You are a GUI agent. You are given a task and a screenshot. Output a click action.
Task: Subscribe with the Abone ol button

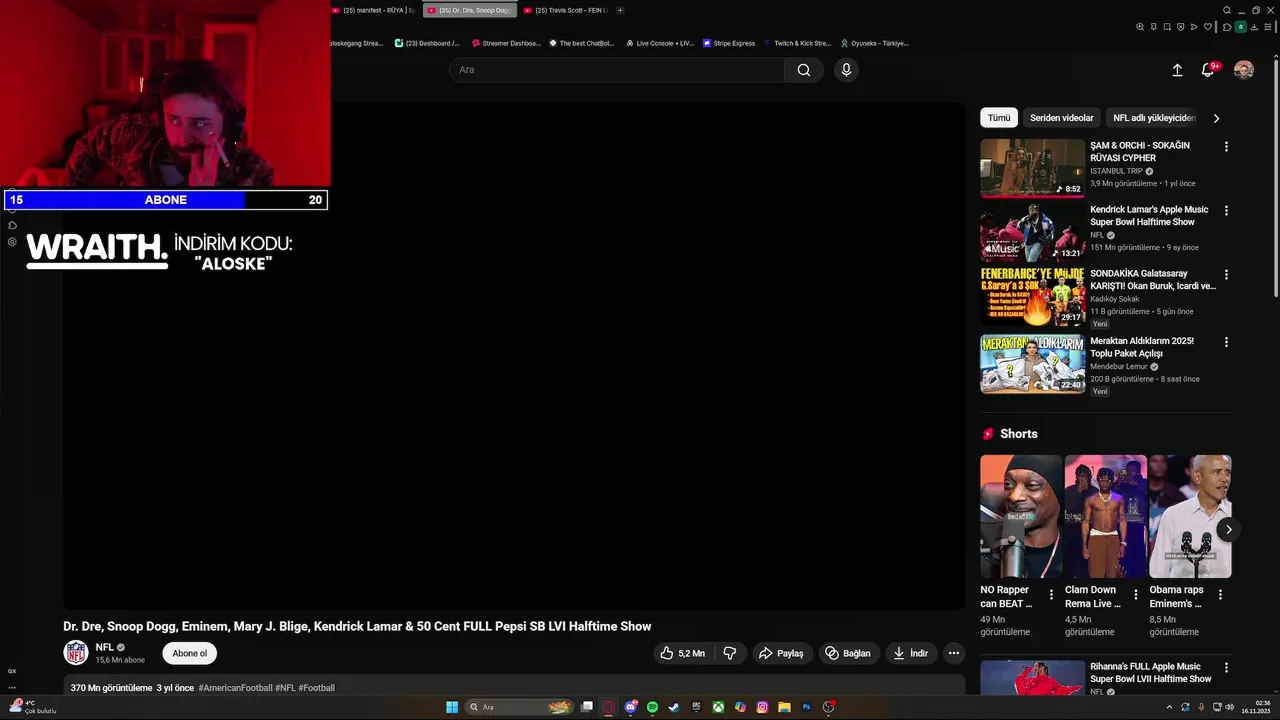coord(190,653)
